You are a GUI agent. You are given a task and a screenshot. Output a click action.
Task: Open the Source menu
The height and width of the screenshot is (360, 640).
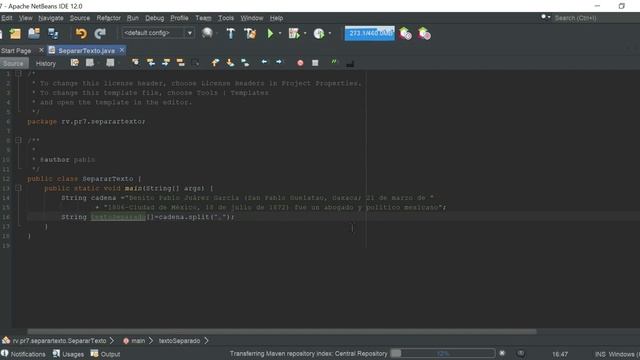point(80,18)
